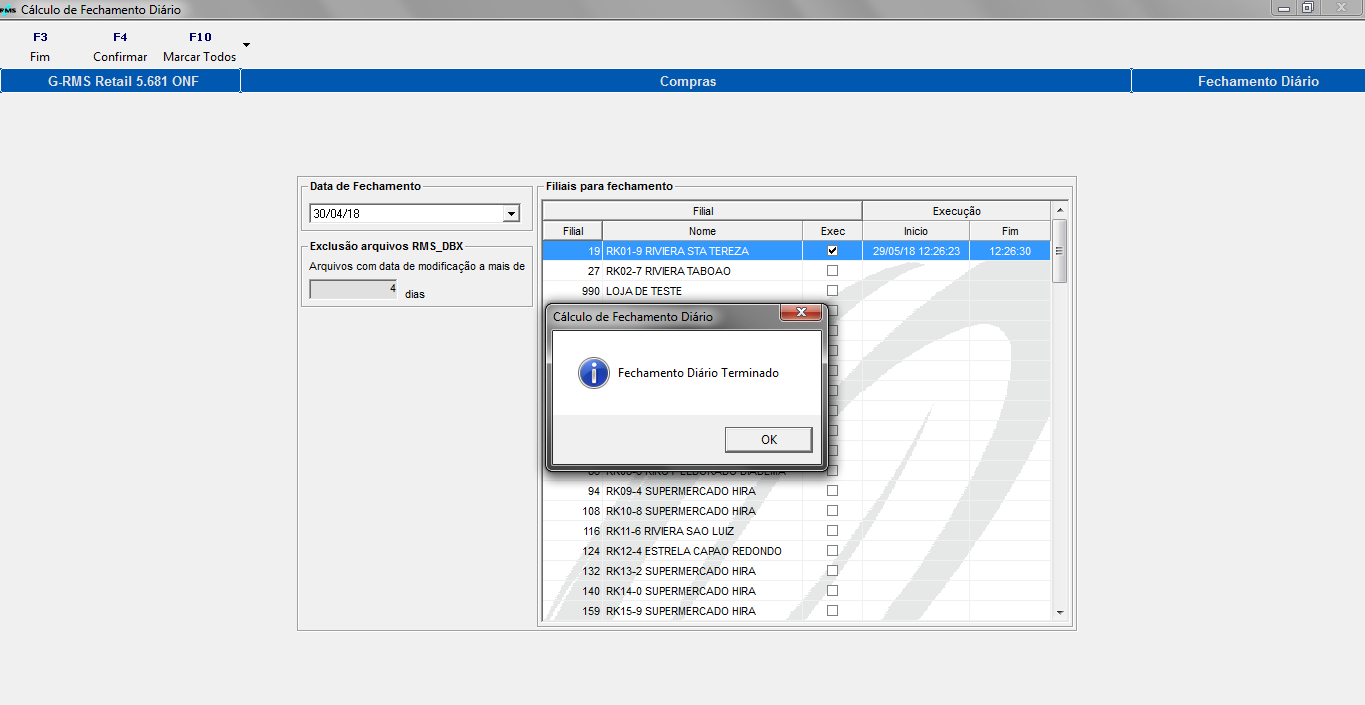Check Exec for filial 108 RK10-8 SUPERMERCADO HIRA
Viewport: 1365px width, 705px height.
pyautogui.click(x=832, y=511)
